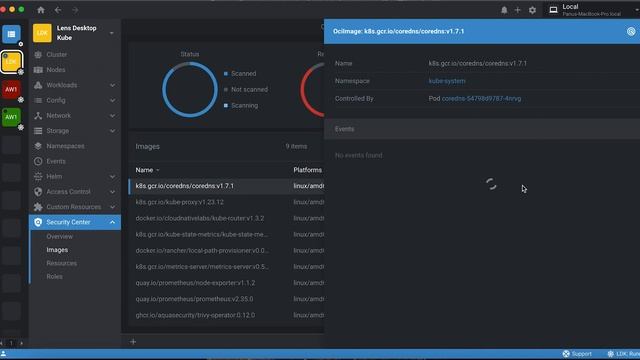Click the Support link in status bar
The width and height of the screenshot is (640, 360).
[x=577, y=354]
